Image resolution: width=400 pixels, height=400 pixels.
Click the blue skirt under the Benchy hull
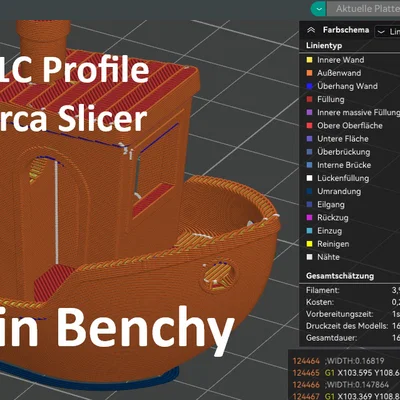[x=90, y=377]
